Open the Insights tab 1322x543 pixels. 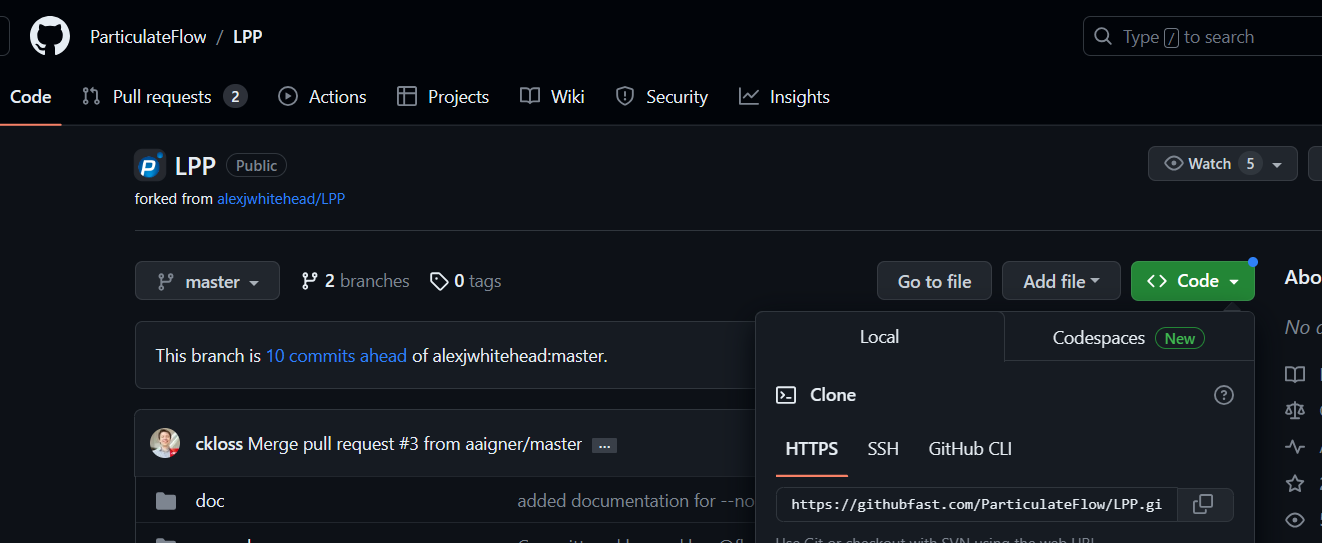coord(784,97)
